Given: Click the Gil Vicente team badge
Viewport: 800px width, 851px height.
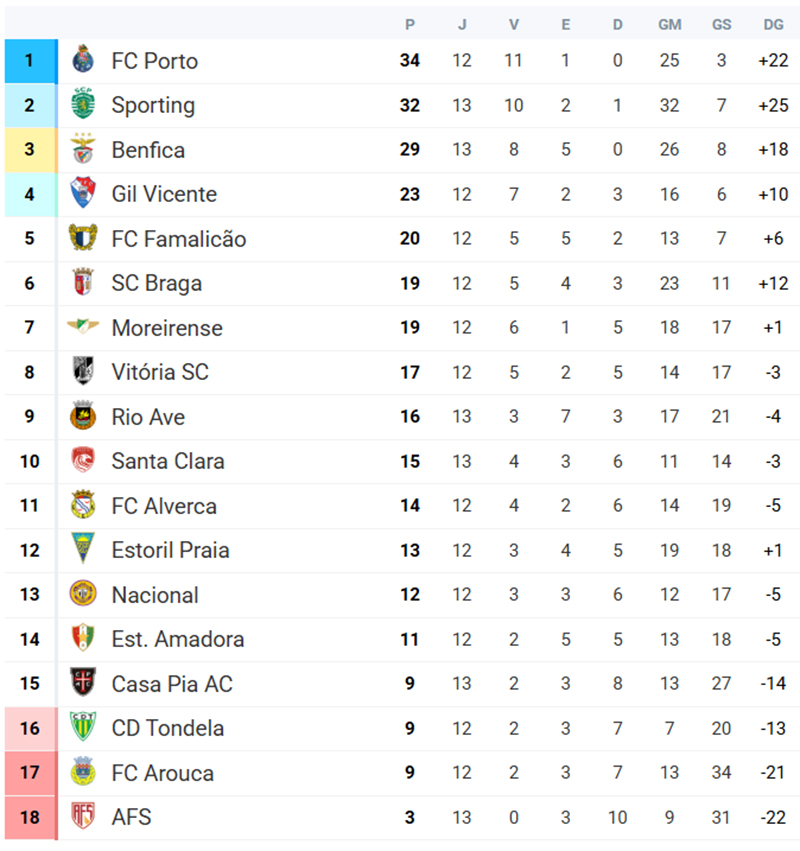Looking at the screenshot, I should [83, 194].
